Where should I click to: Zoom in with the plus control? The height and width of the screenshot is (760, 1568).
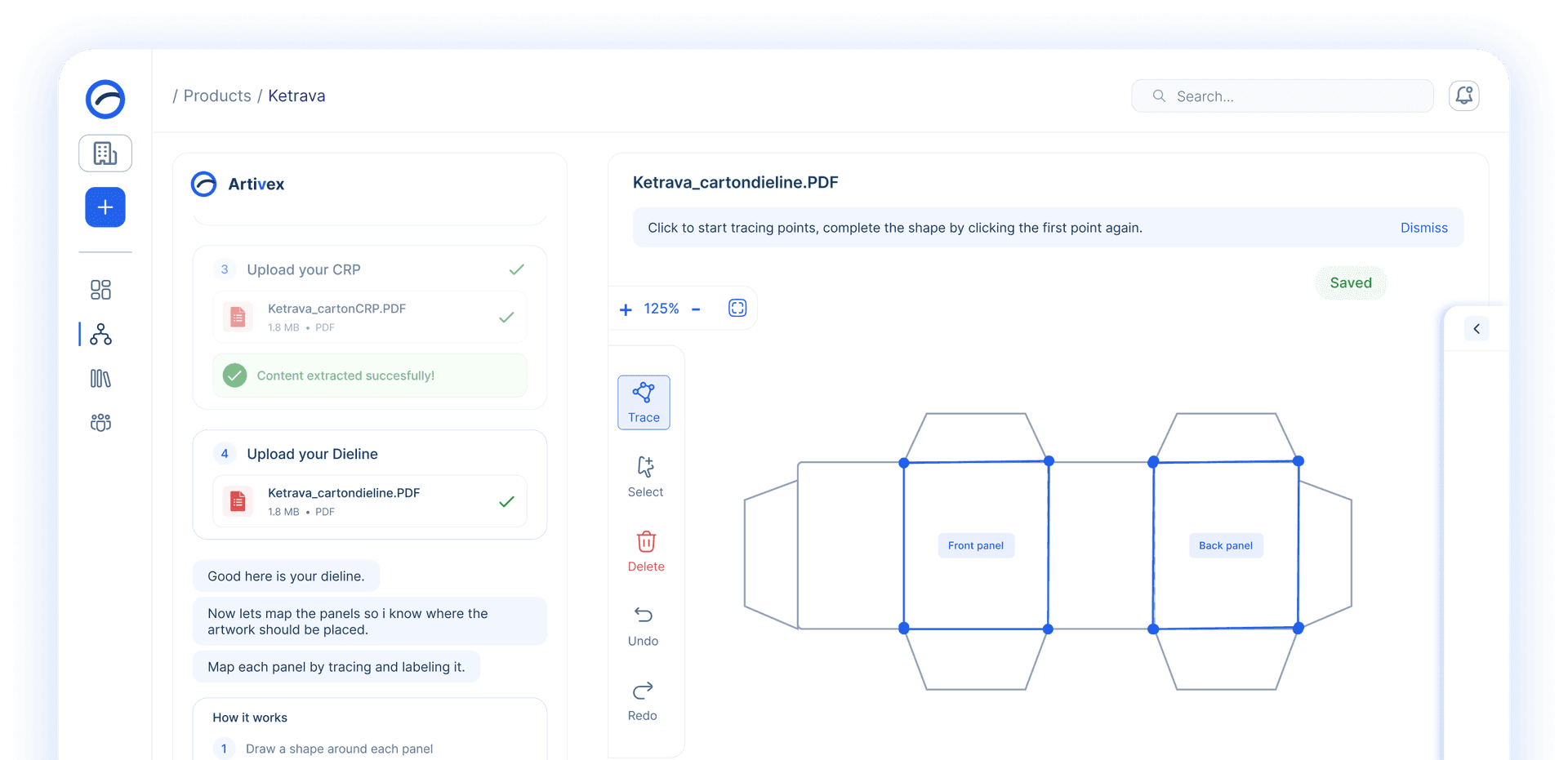[626, 309]
